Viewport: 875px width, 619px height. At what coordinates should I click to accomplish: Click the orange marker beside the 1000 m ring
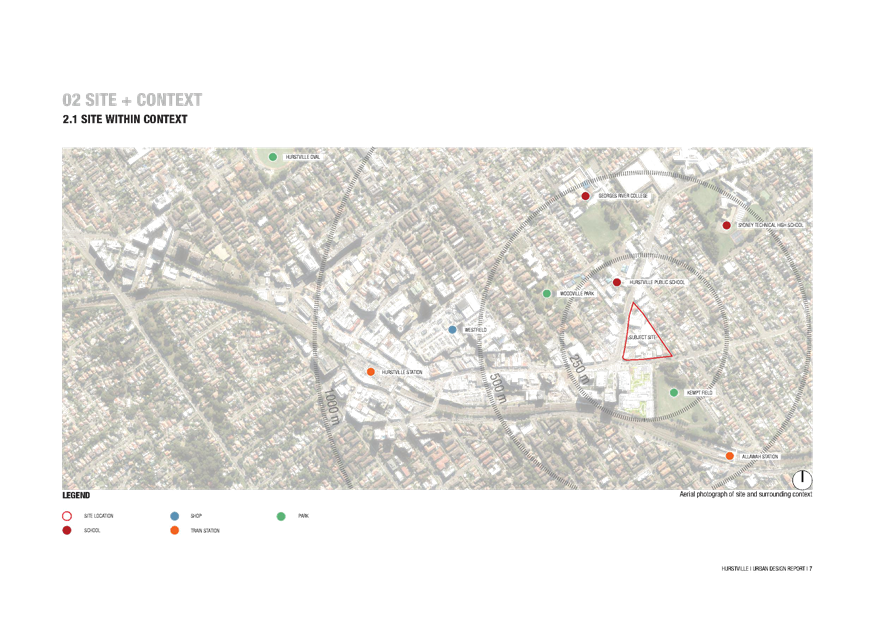(x=370, y=372)
